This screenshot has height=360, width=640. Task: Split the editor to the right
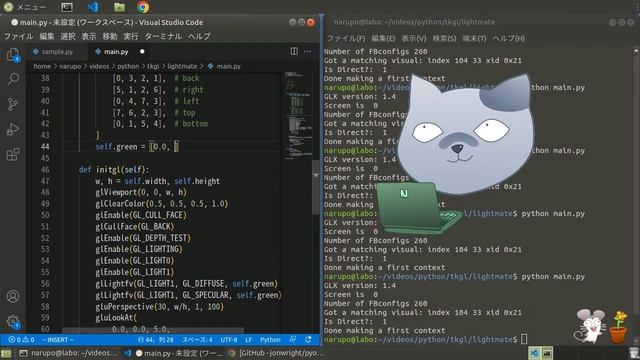pos(294,51)
